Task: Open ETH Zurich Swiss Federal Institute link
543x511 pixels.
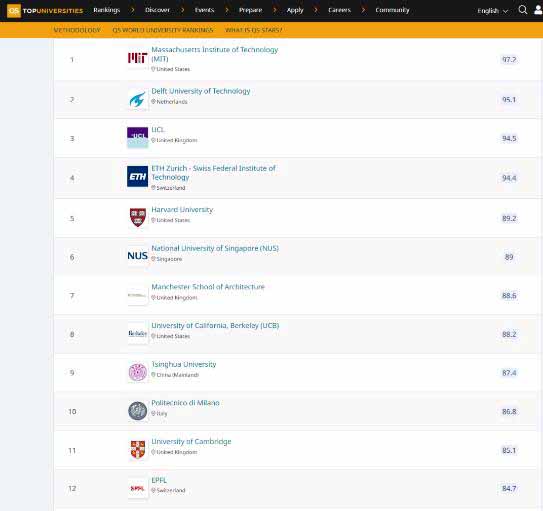Action: pyautogui.click(x=213, y=172)
